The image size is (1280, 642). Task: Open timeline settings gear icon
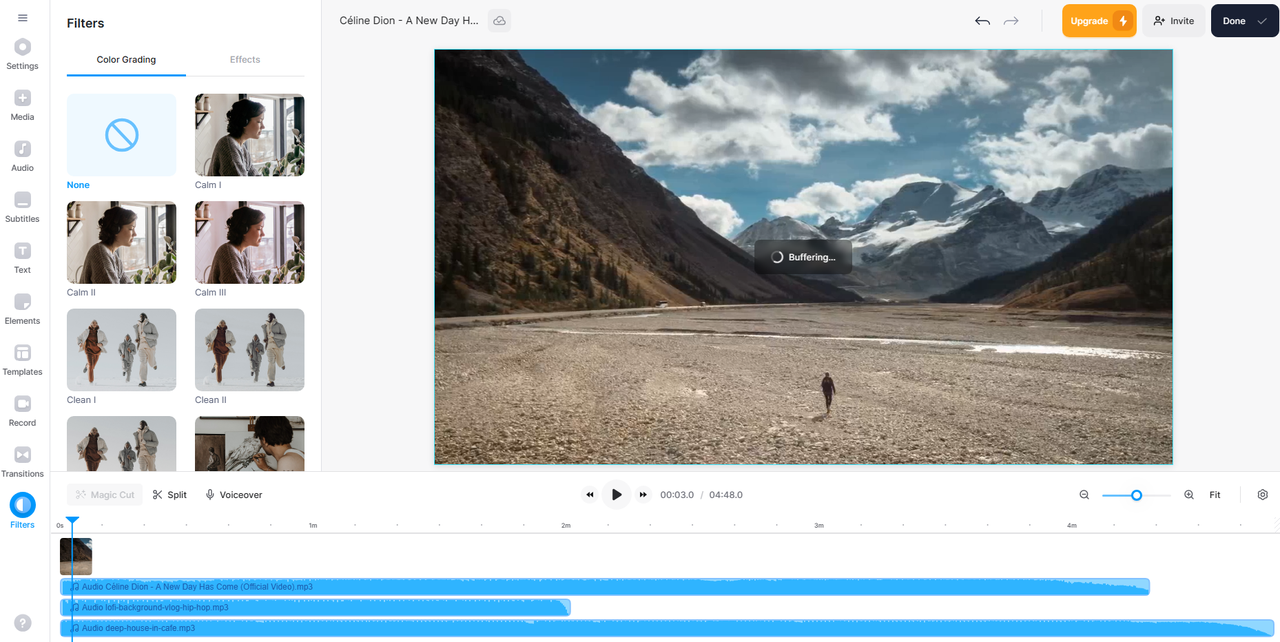click(1263, 495)
